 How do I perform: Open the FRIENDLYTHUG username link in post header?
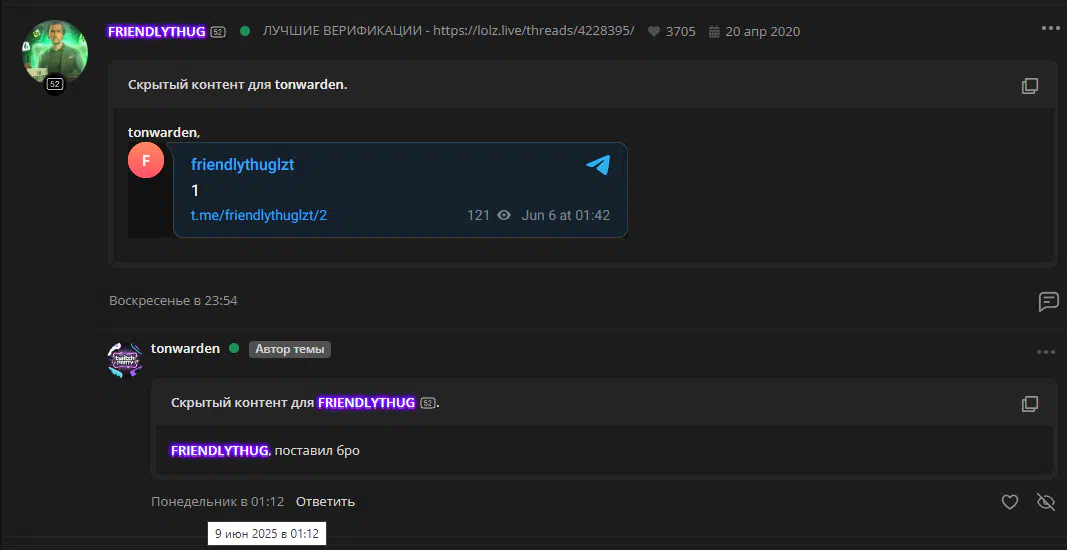click(157, 31)
